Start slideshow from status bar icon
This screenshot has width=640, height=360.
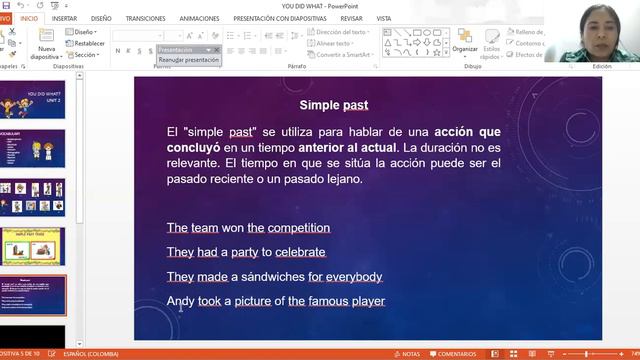coord(551,354)
